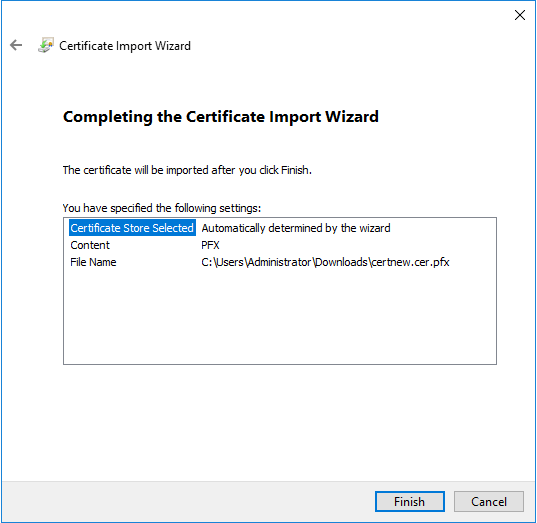
Task: Cancel the certificate import
Action: pos(489,501)
